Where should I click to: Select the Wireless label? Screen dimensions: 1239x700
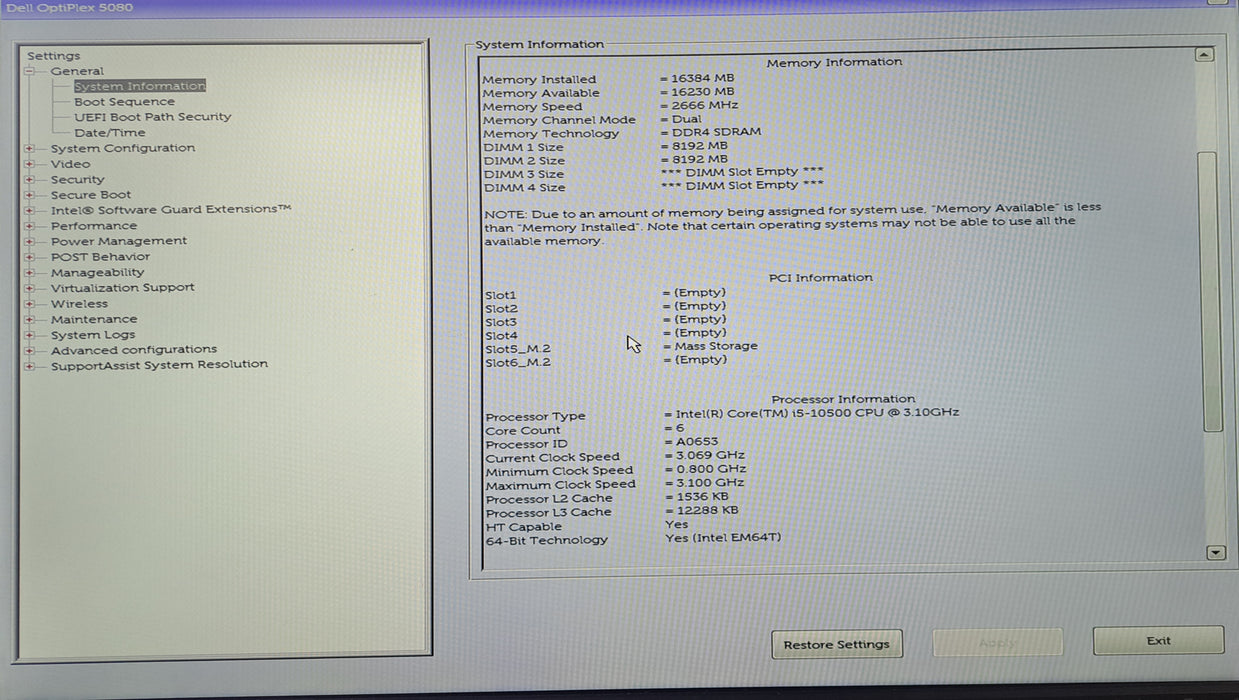[79, 304]
